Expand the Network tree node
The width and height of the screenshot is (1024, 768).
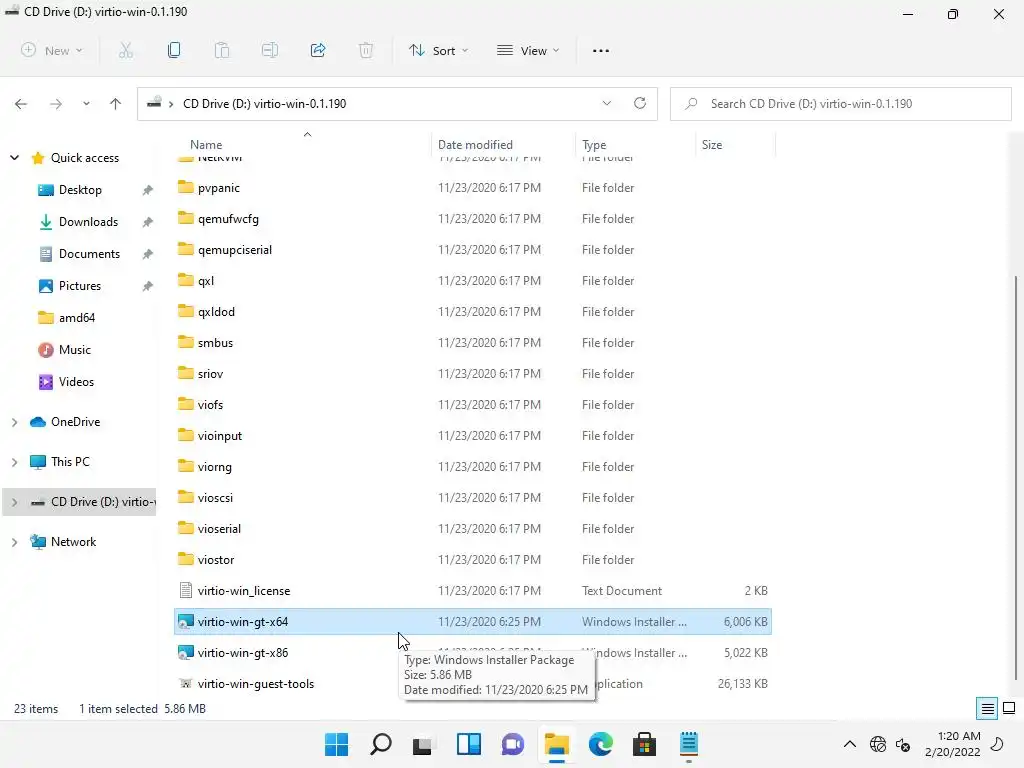pyautogui.click(x=14, y=542)
